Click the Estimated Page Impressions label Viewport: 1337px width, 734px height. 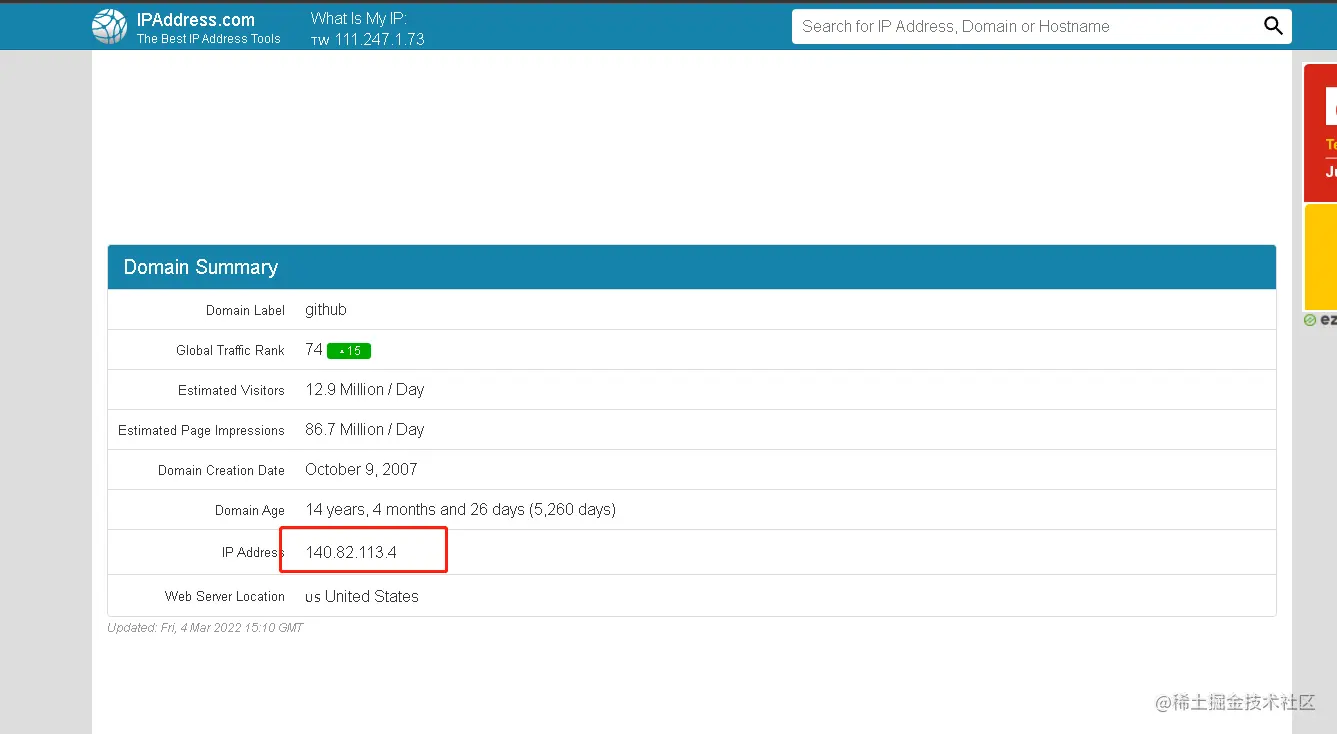point(201,431)
